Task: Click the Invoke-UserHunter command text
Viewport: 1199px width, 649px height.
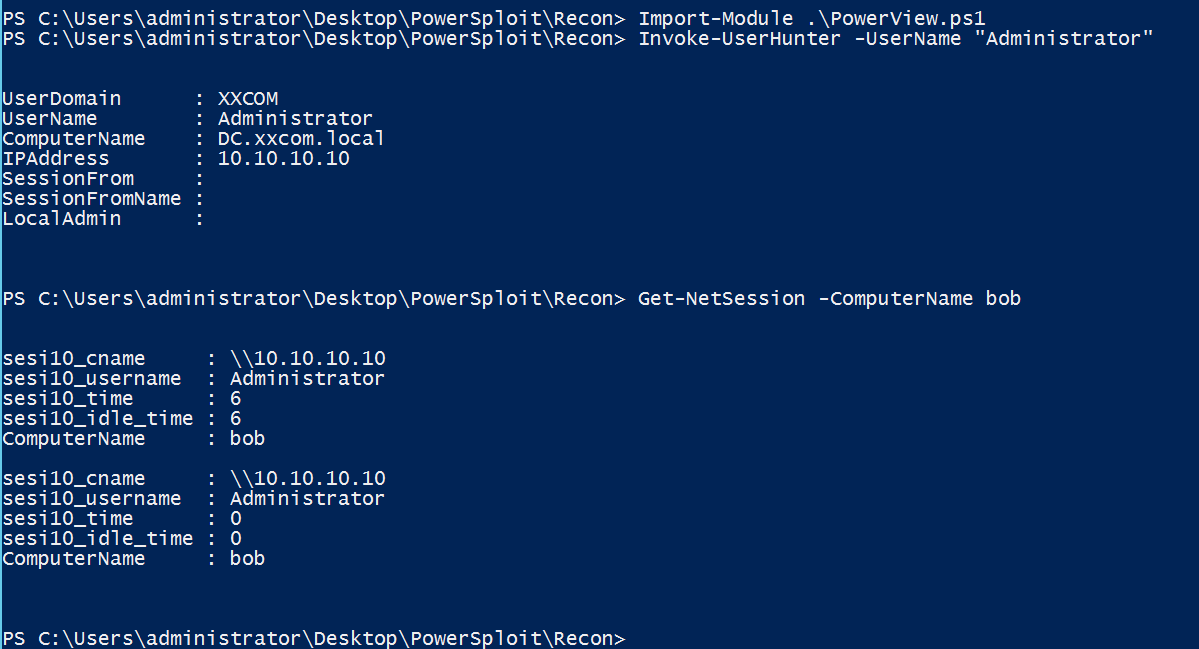Action: [x=740, y=38]
